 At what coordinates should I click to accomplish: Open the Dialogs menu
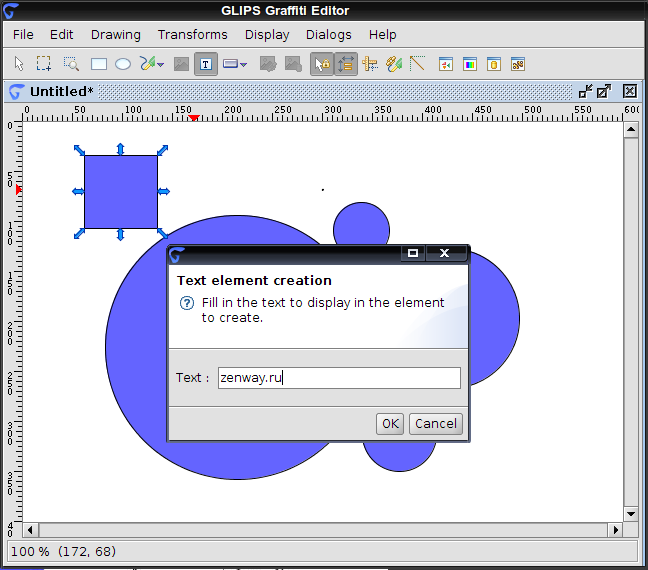click(329, 35)
